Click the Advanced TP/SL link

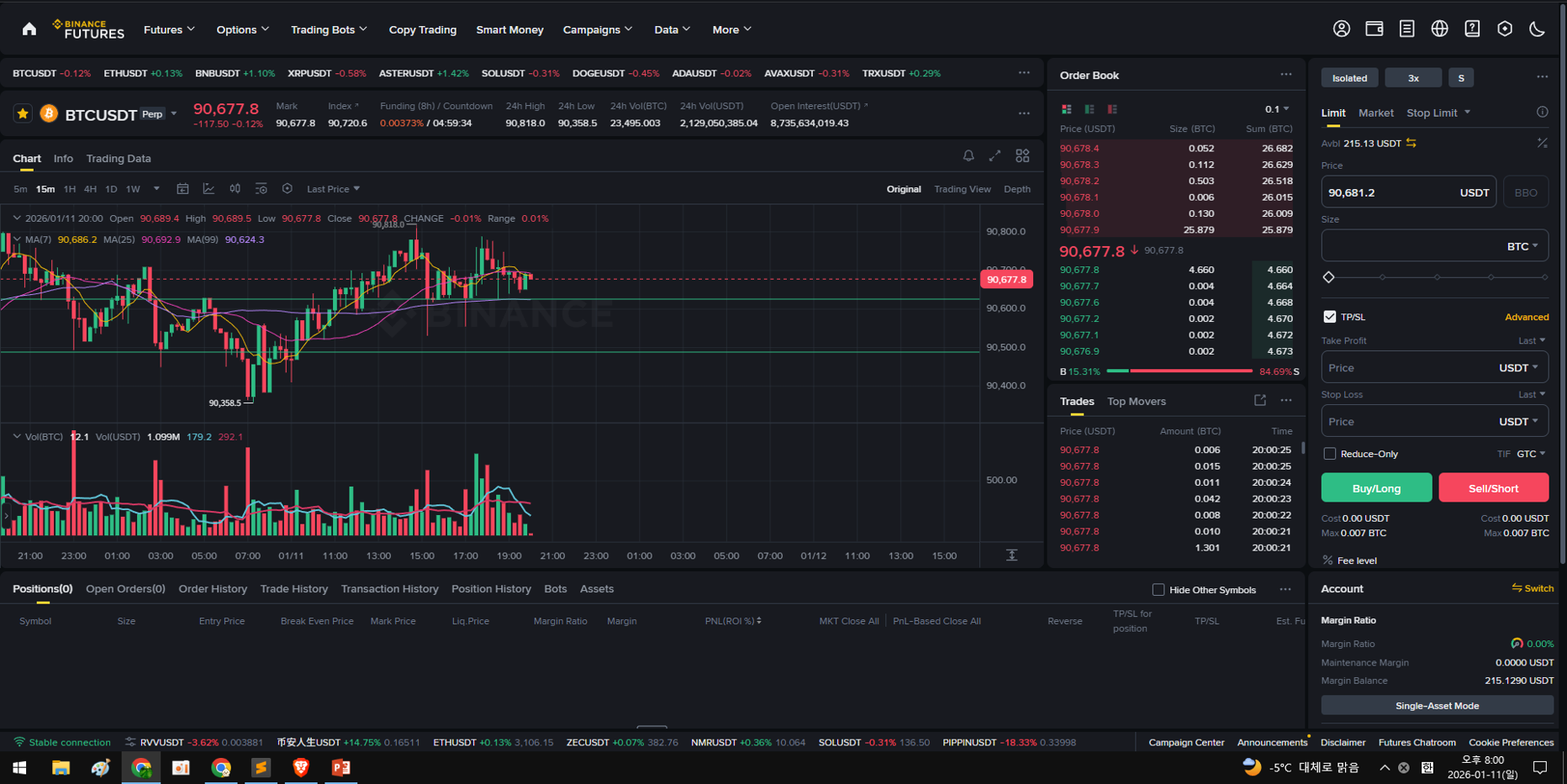(x=1526, y=317)
